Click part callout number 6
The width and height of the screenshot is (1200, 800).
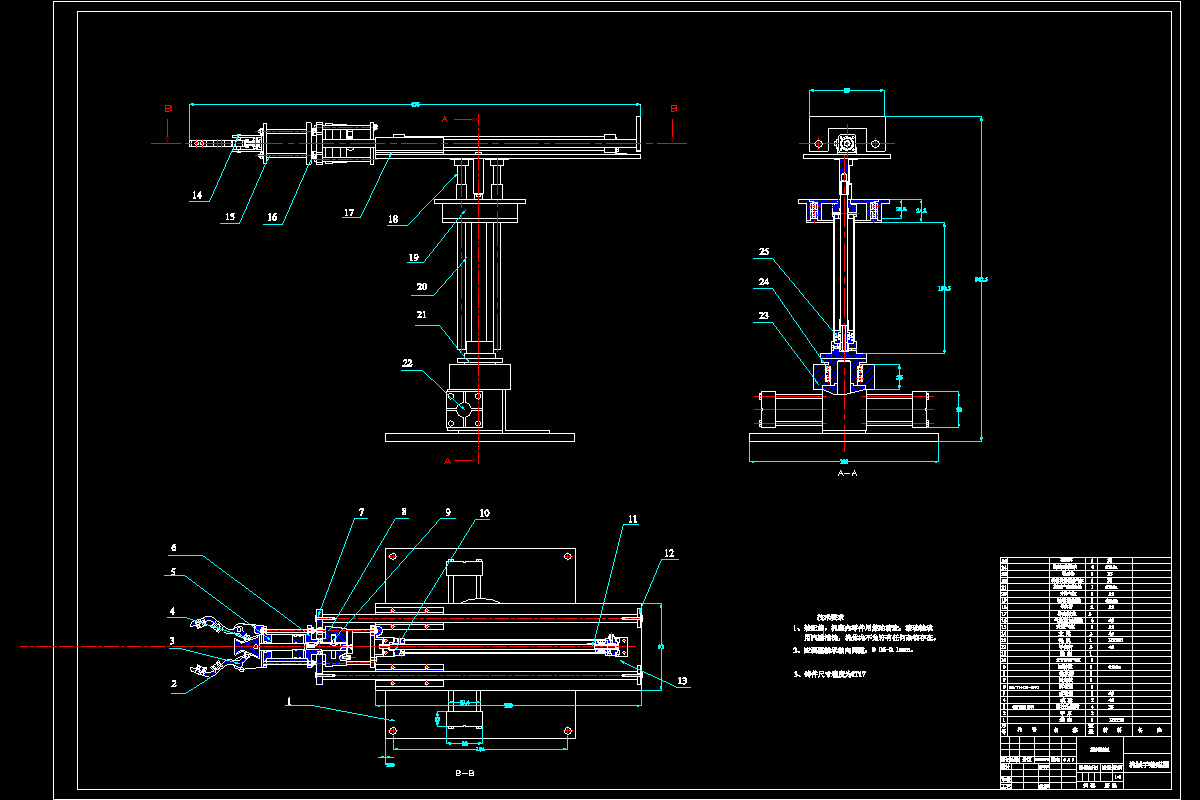(173, 548)
